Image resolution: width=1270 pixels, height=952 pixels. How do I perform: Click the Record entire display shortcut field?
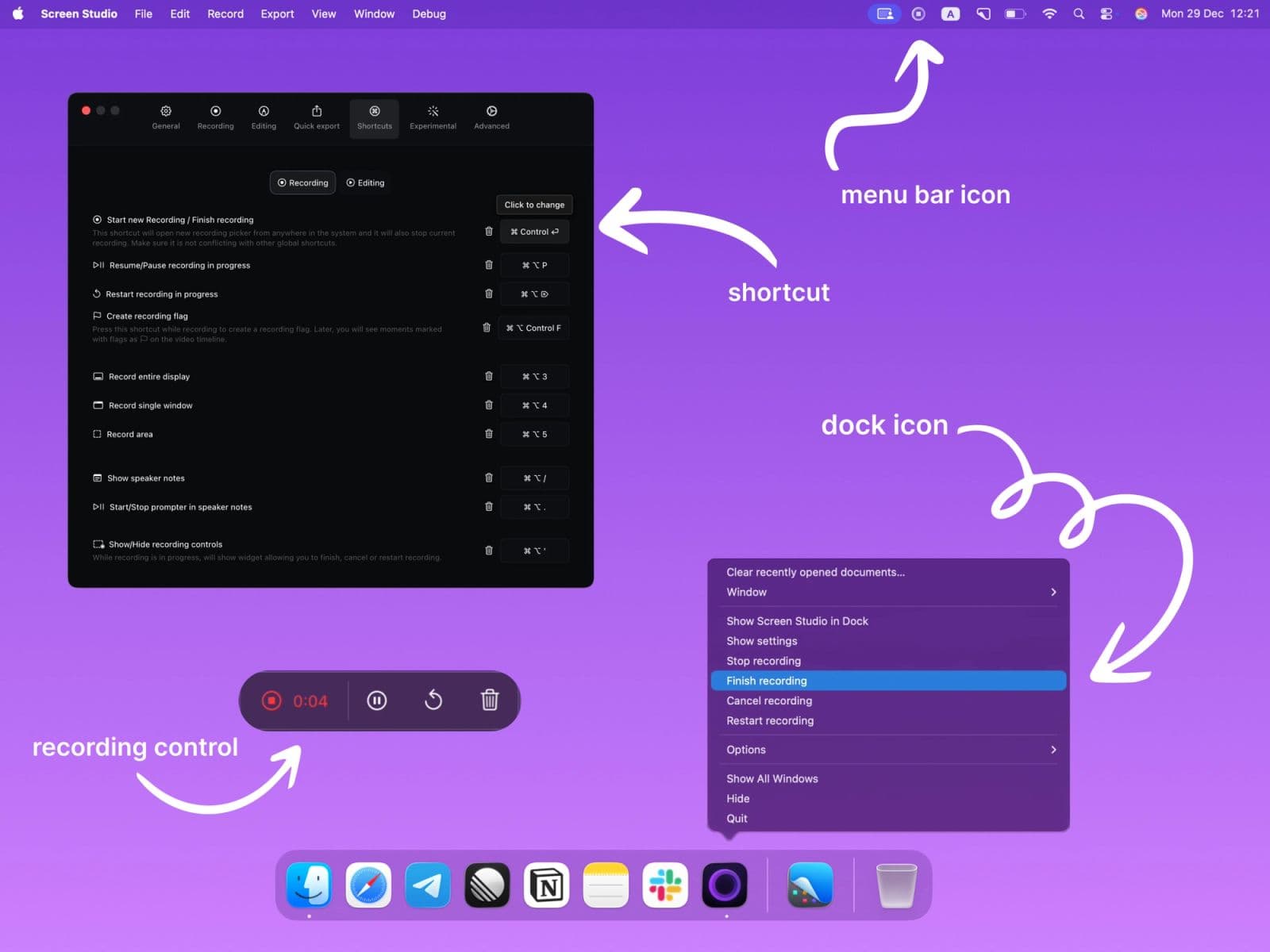click(x=534, y=377)
